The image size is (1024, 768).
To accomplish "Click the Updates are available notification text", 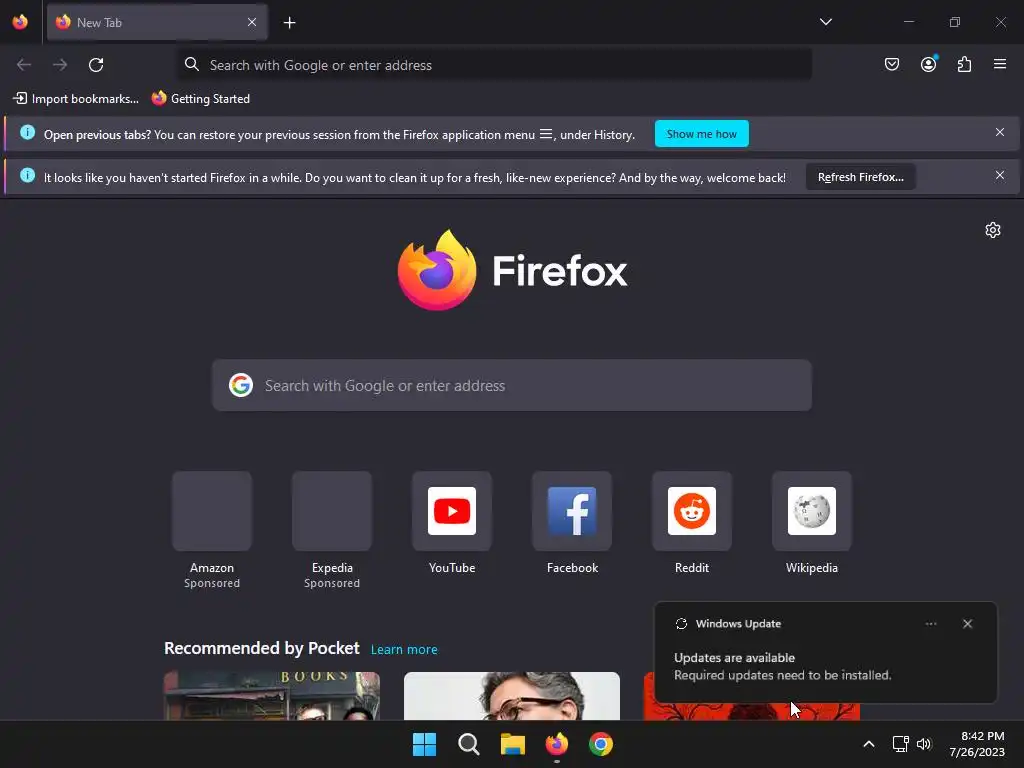I will point(734,658).
